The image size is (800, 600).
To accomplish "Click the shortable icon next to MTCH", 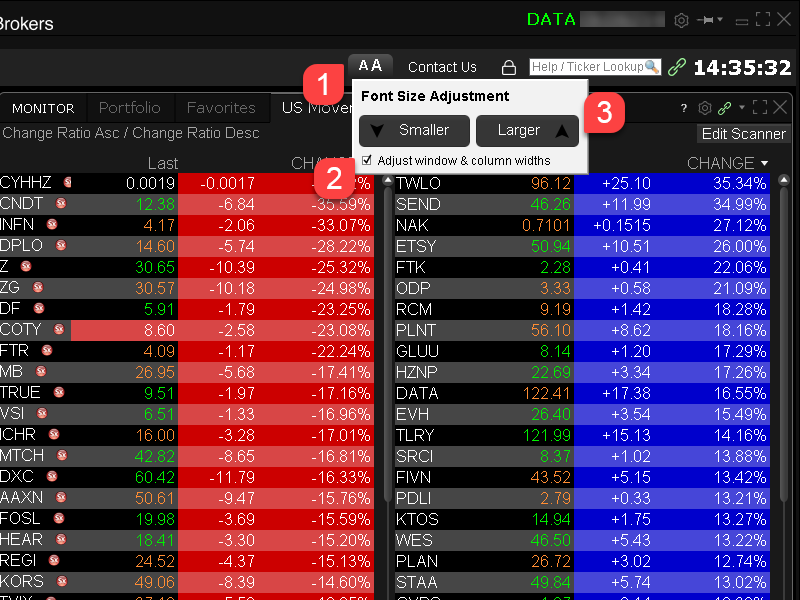I will pos(62,455).
